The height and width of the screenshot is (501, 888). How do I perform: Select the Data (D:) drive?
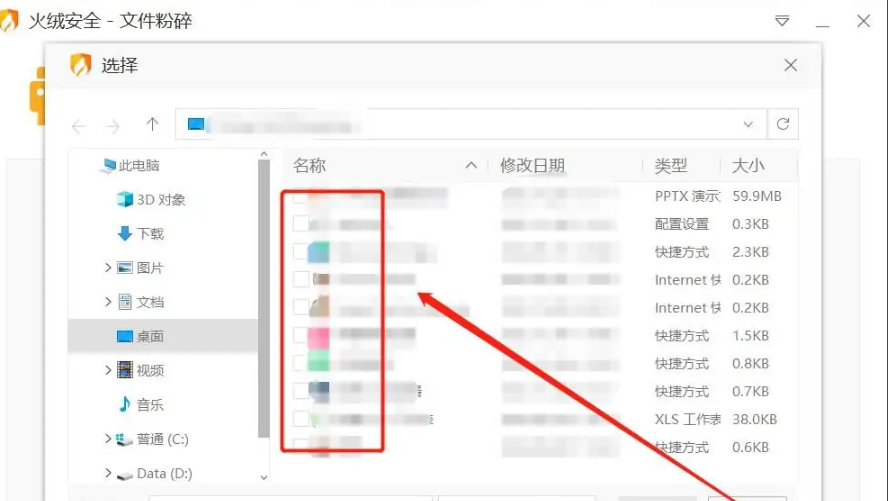(165, 473)
